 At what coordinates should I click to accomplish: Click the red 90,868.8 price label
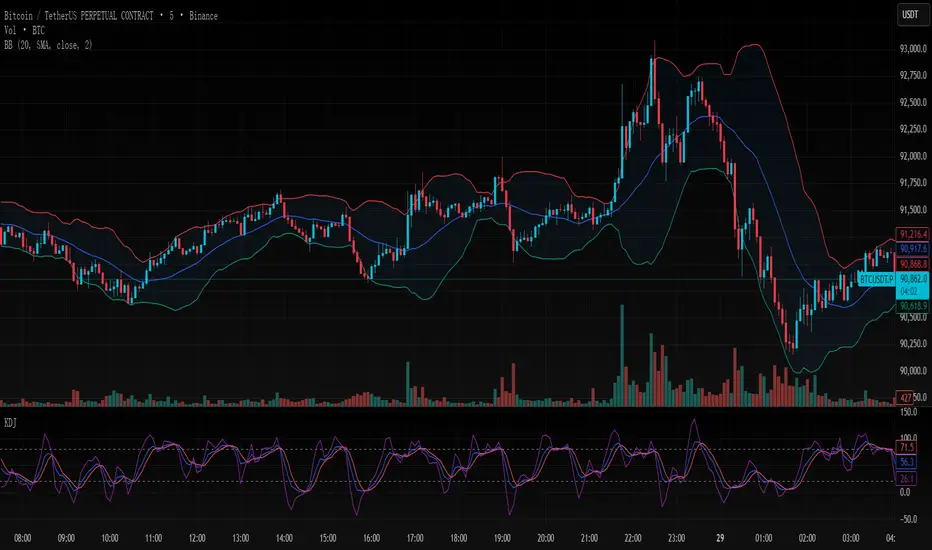point(914,262)
